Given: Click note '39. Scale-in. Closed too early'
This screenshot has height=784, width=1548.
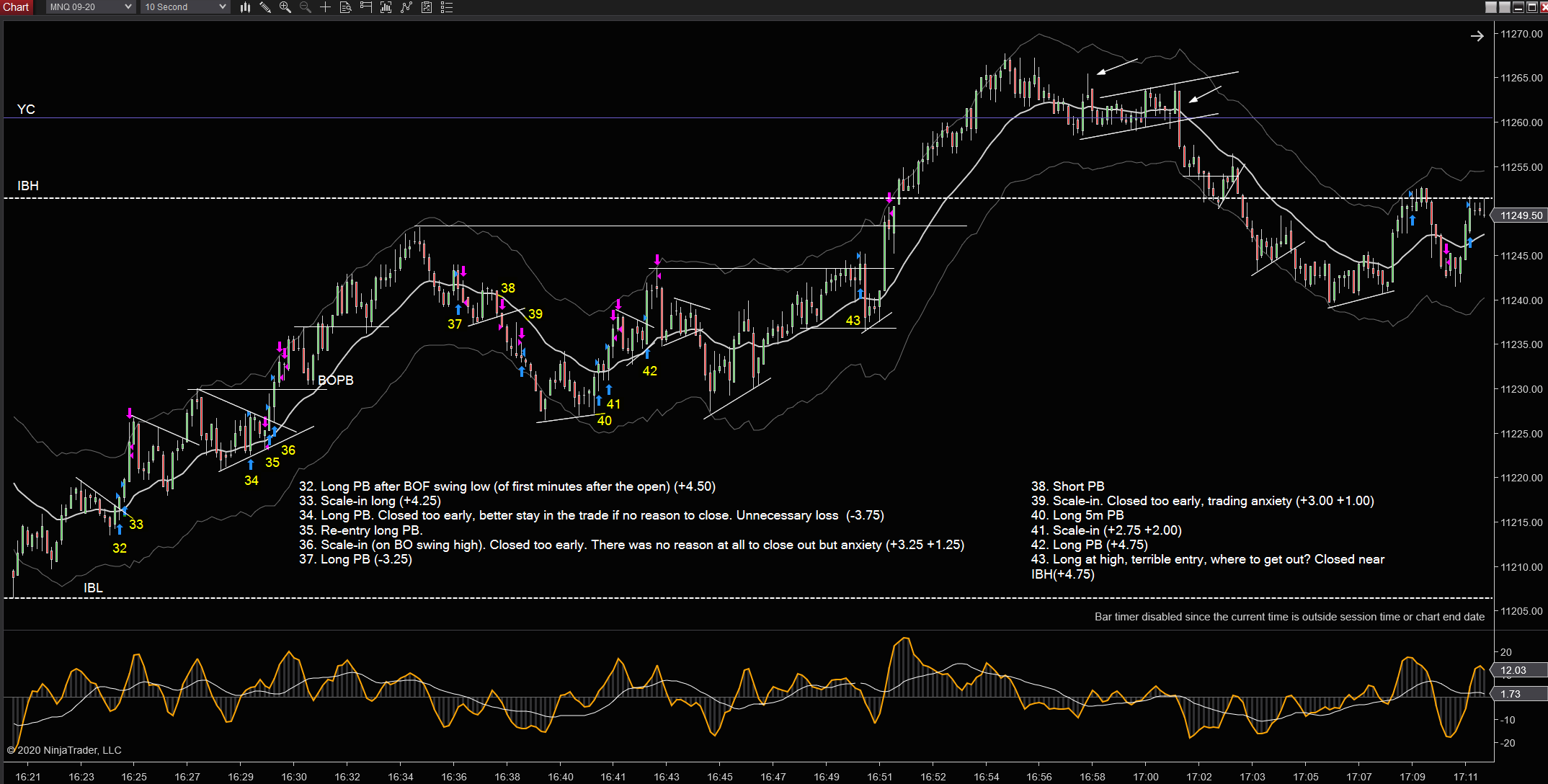Looking at the screenshot, I should [x=1203, y=501].
